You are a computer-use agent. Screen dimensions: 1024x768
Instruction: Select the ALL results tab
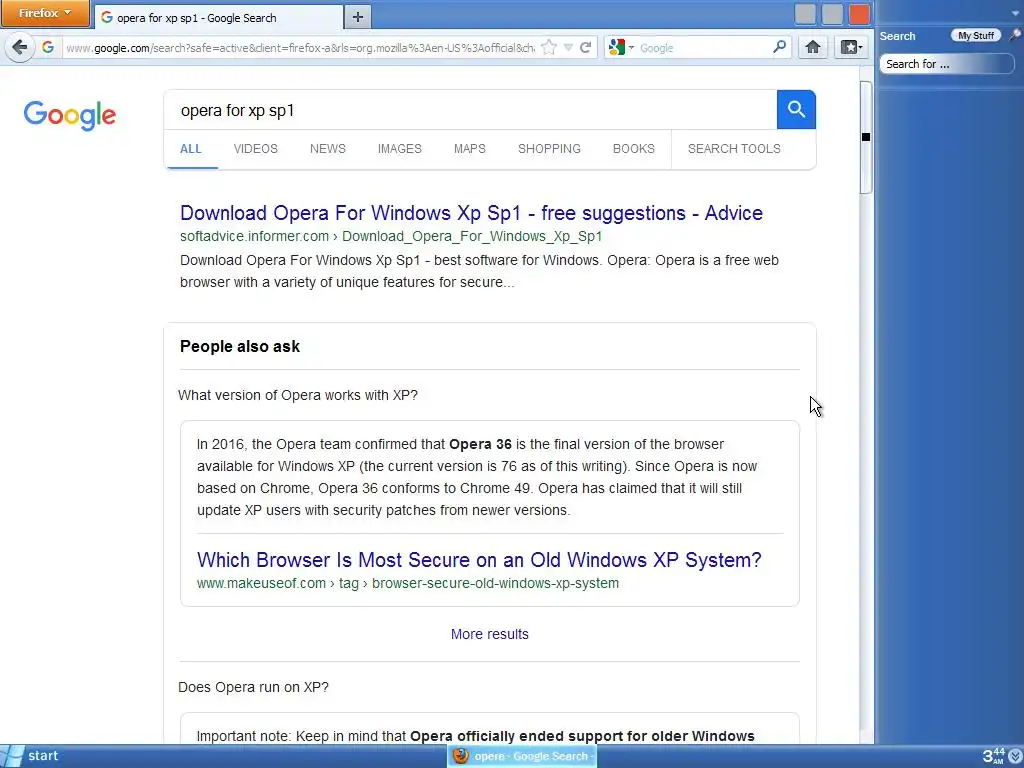click(191, 149)
